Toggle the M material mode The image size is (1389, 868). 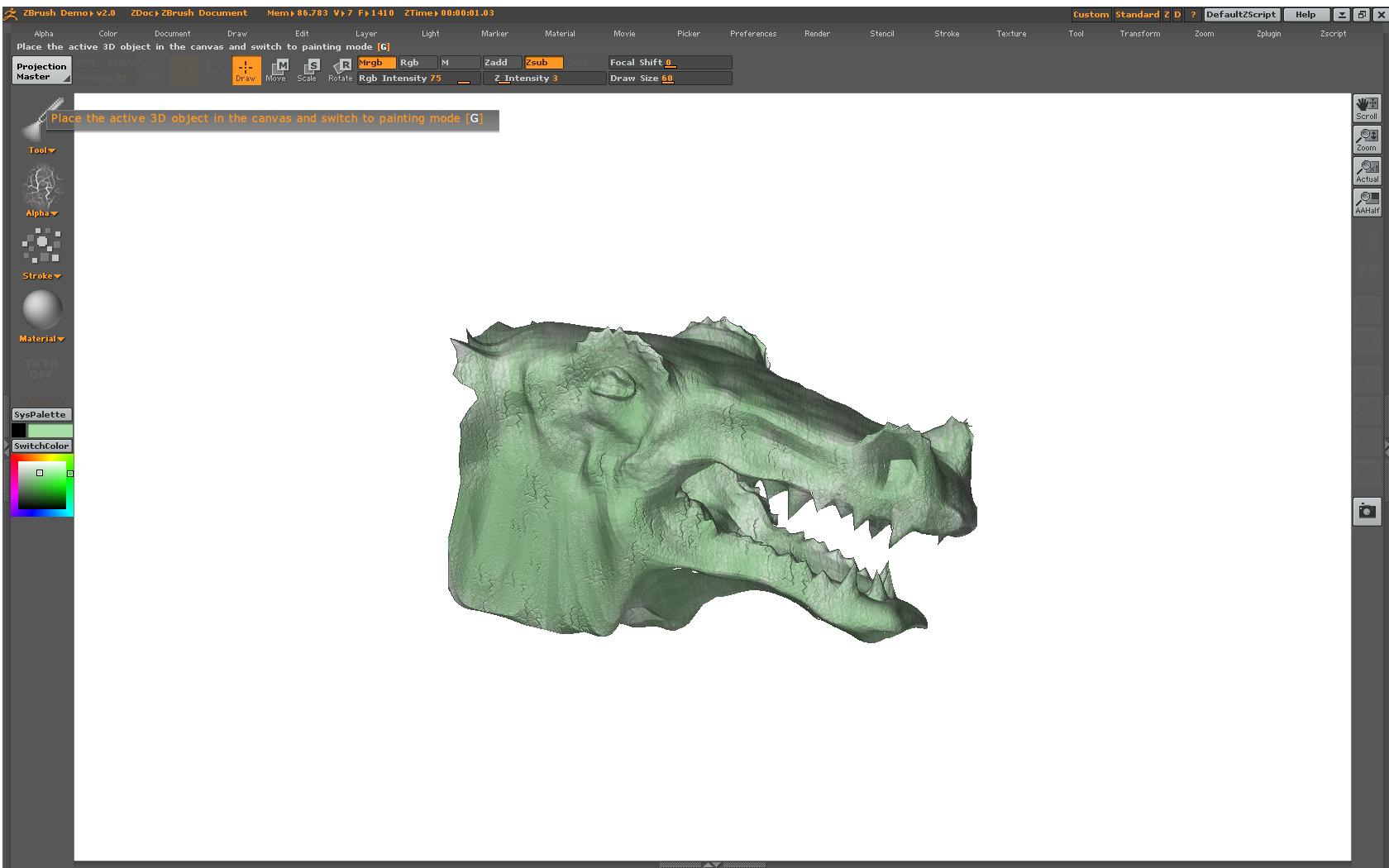[x=459, y=63]
